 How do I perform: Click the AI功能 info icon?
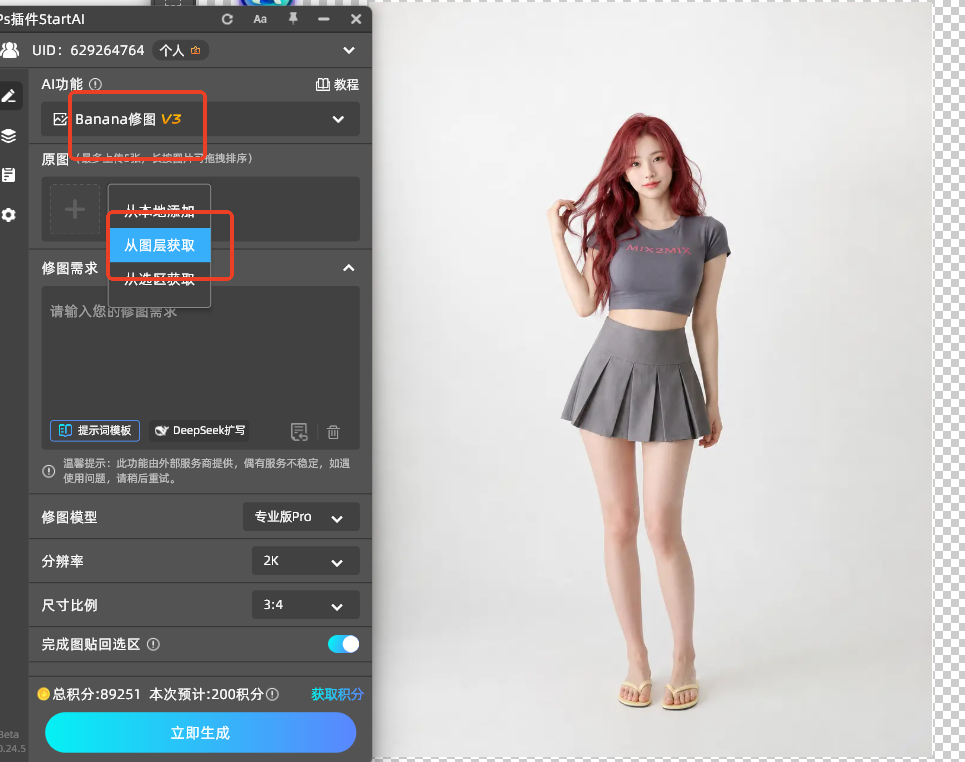coord(95,84)
